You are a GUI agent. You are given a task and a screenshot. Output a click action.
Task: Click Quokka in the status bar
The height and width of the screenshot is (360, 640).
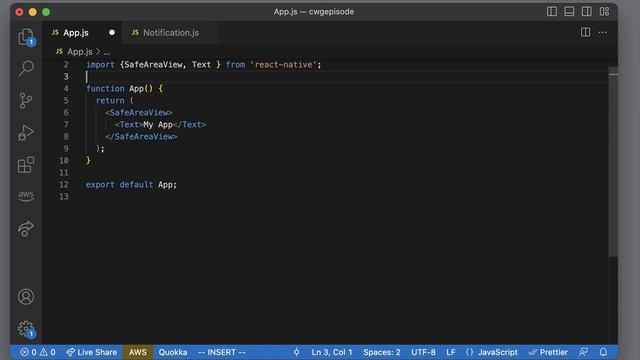tap(173, 352)
